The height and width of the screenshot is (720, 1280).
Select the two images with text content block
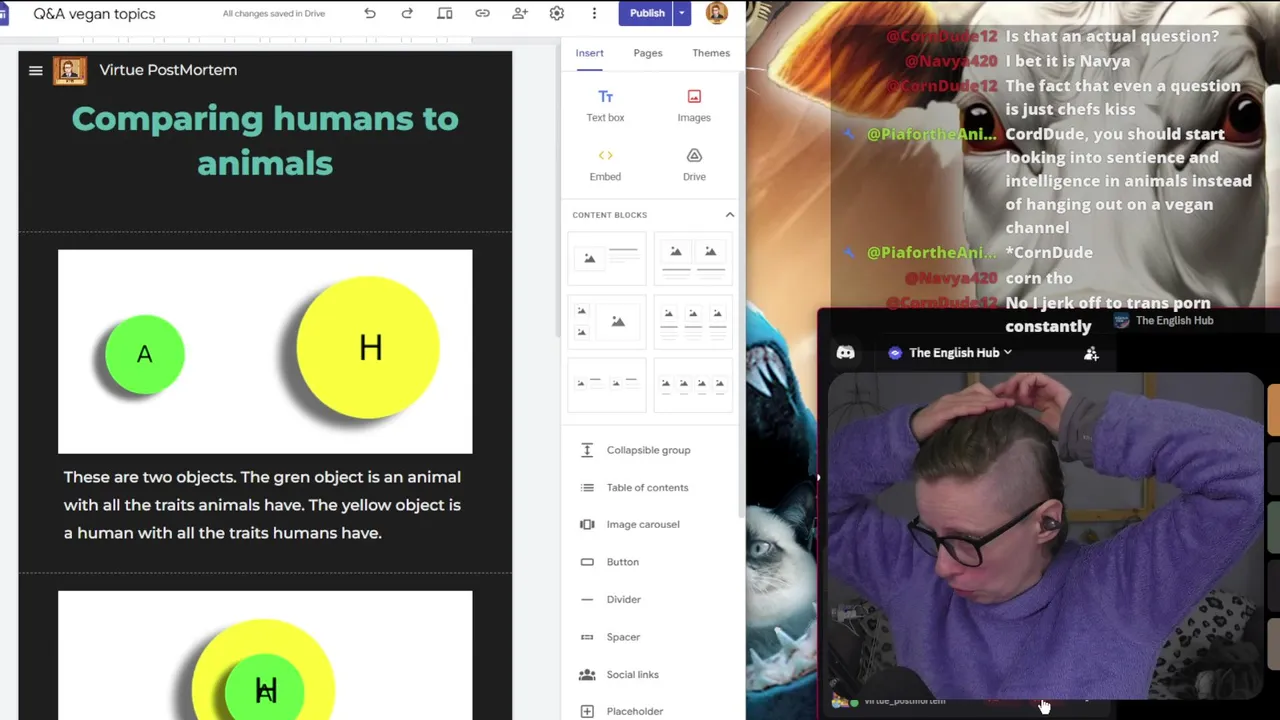(x=693, y=258)
